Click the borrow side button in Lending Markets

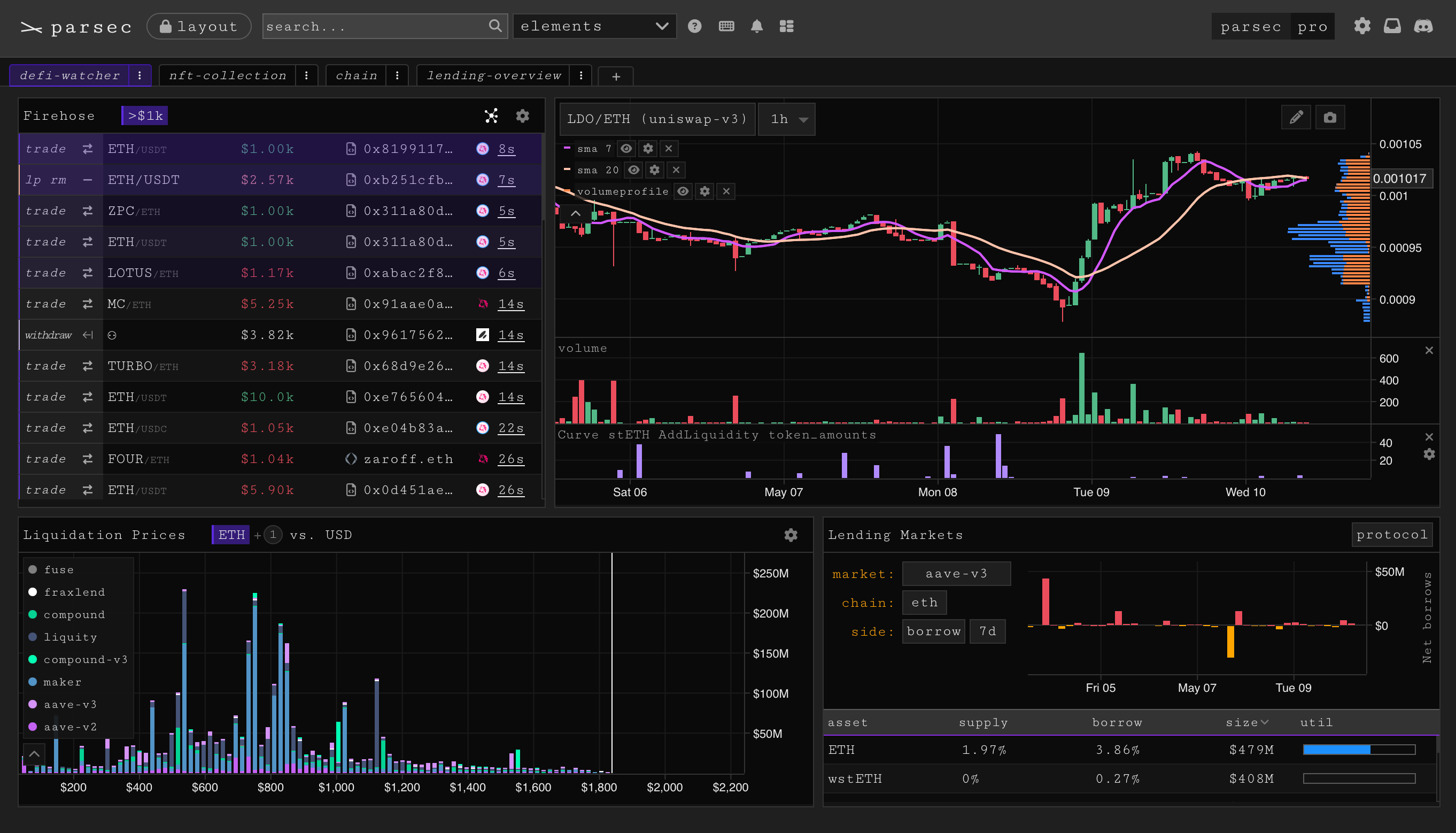coord(933,631)
